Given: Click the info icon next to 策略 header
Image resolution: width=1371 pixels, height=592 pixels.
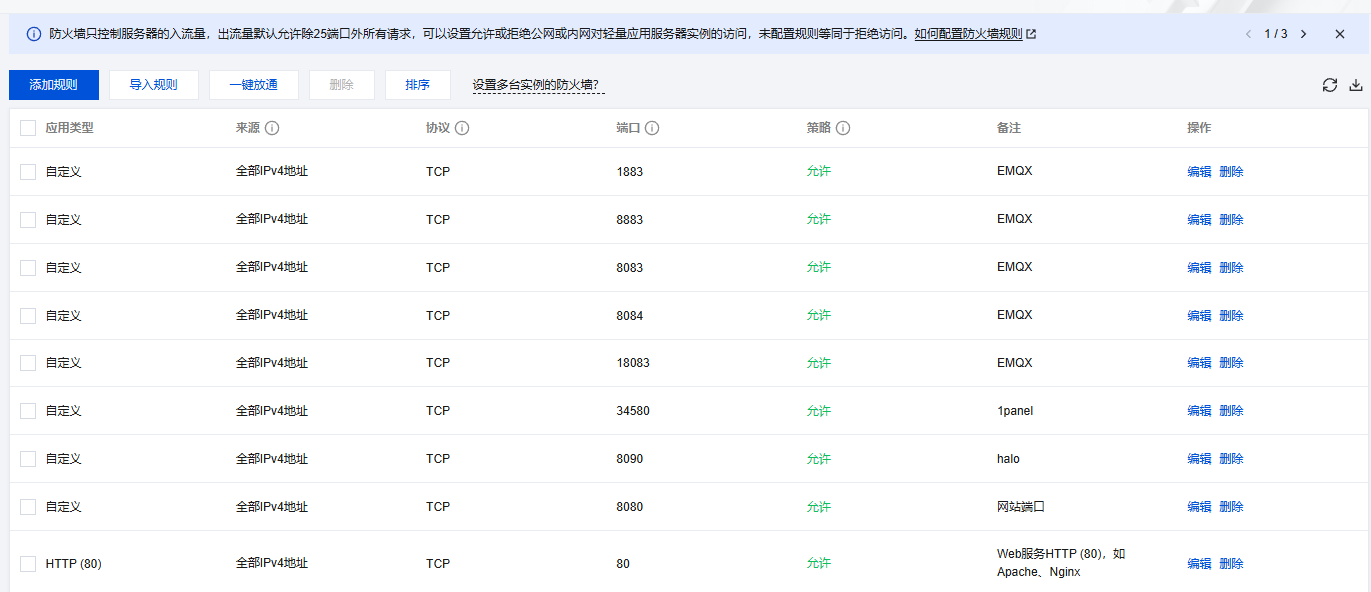Looking at the screenshot, I should [x=843, y=128].
